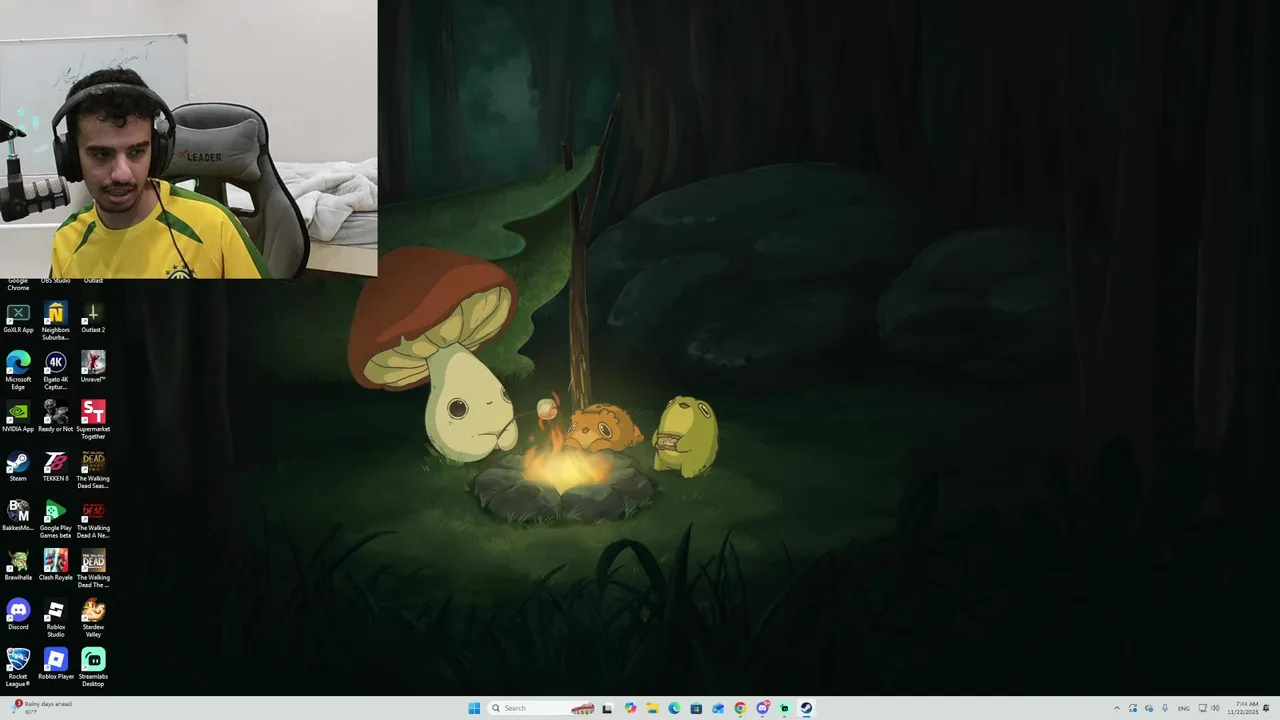This screenshot has height=720, width=1280.
Task: Open the GoXLR App desktop shortcut
Action: 18,318
